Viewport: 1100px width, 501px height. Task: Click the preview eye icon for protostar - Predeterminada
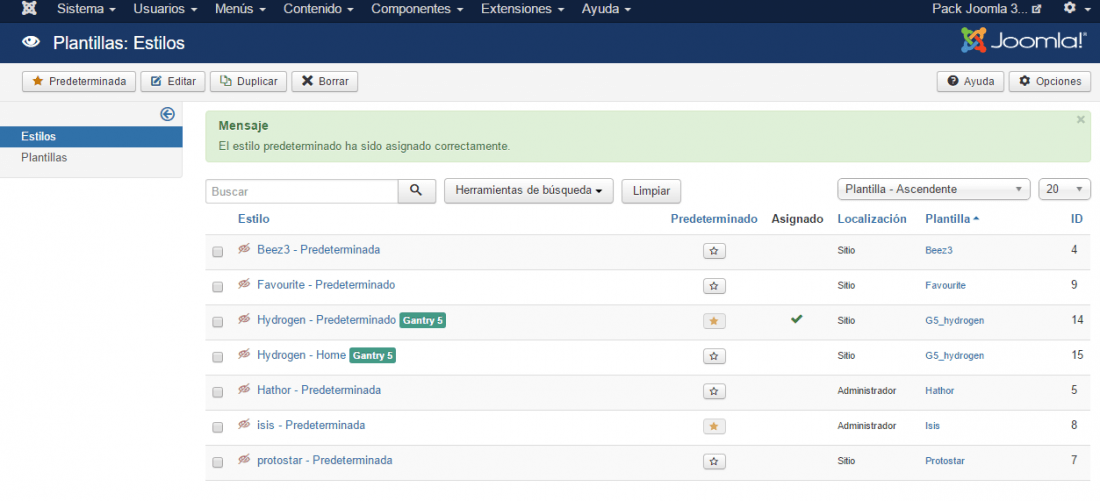pos(244,460)
